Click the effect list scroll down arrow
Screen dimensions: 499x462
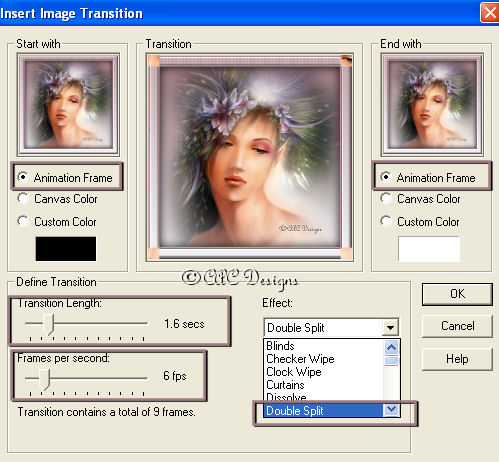coord(391,410)
